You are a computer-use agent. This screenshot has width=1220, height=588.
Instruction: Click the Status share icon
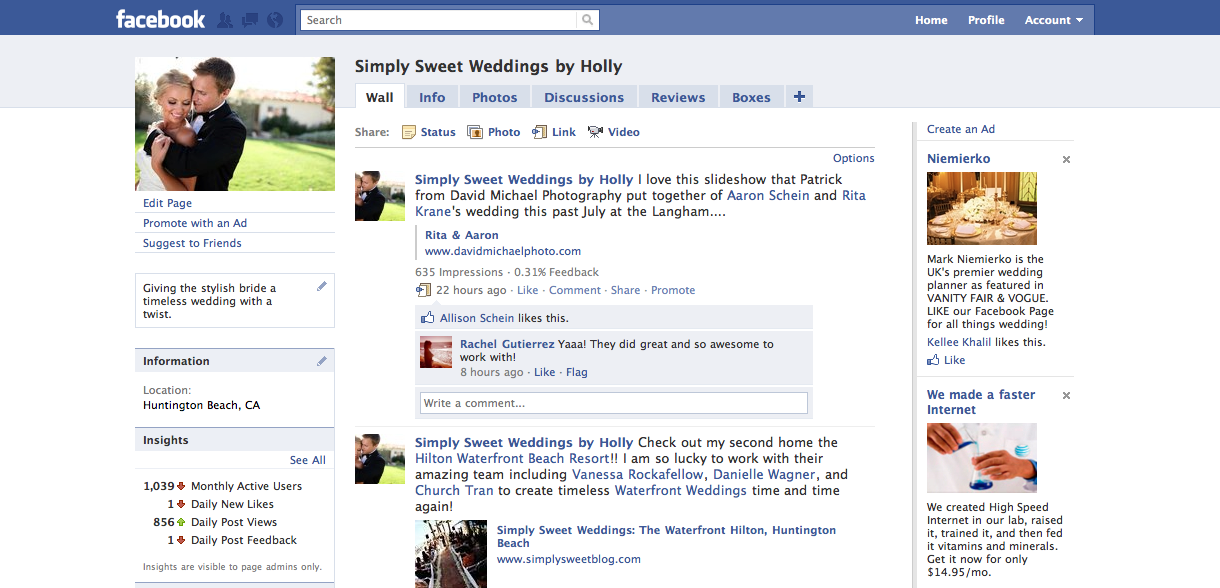pos(409,132)
